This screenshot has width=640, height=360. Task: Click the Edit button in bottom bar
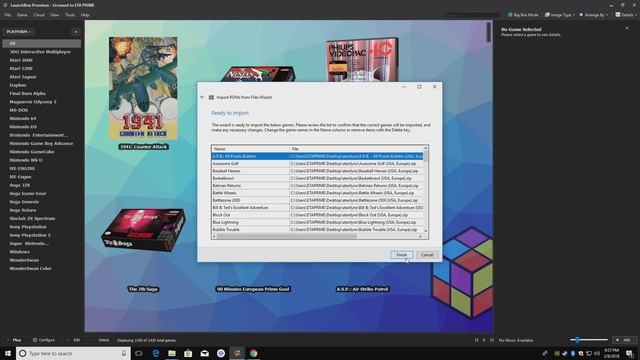point(73,340)
